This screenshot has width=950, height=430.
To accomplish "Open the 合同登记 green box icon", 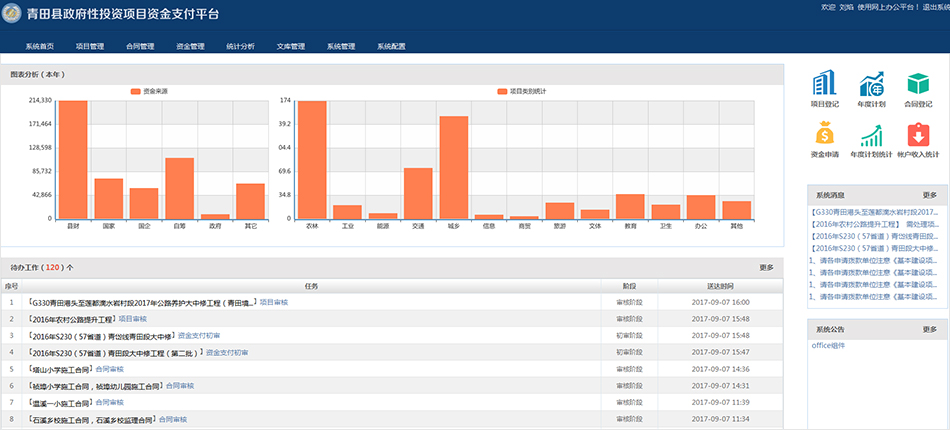I will coord(918,85).
